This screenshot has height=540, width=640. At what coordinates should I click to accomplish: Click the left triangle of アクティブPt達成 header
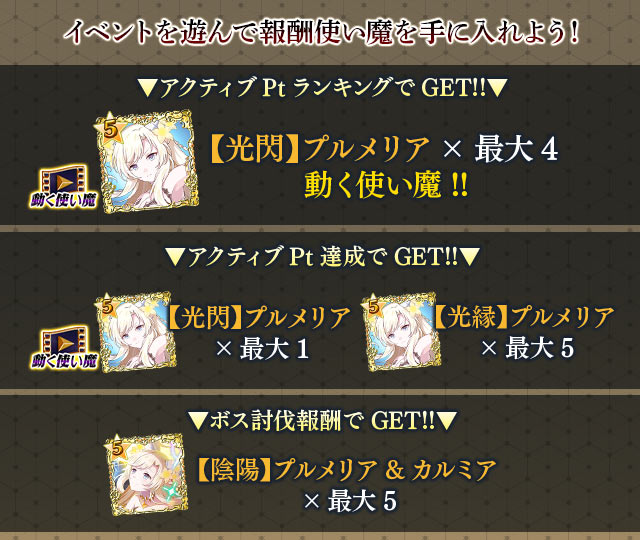click(175, 258)
